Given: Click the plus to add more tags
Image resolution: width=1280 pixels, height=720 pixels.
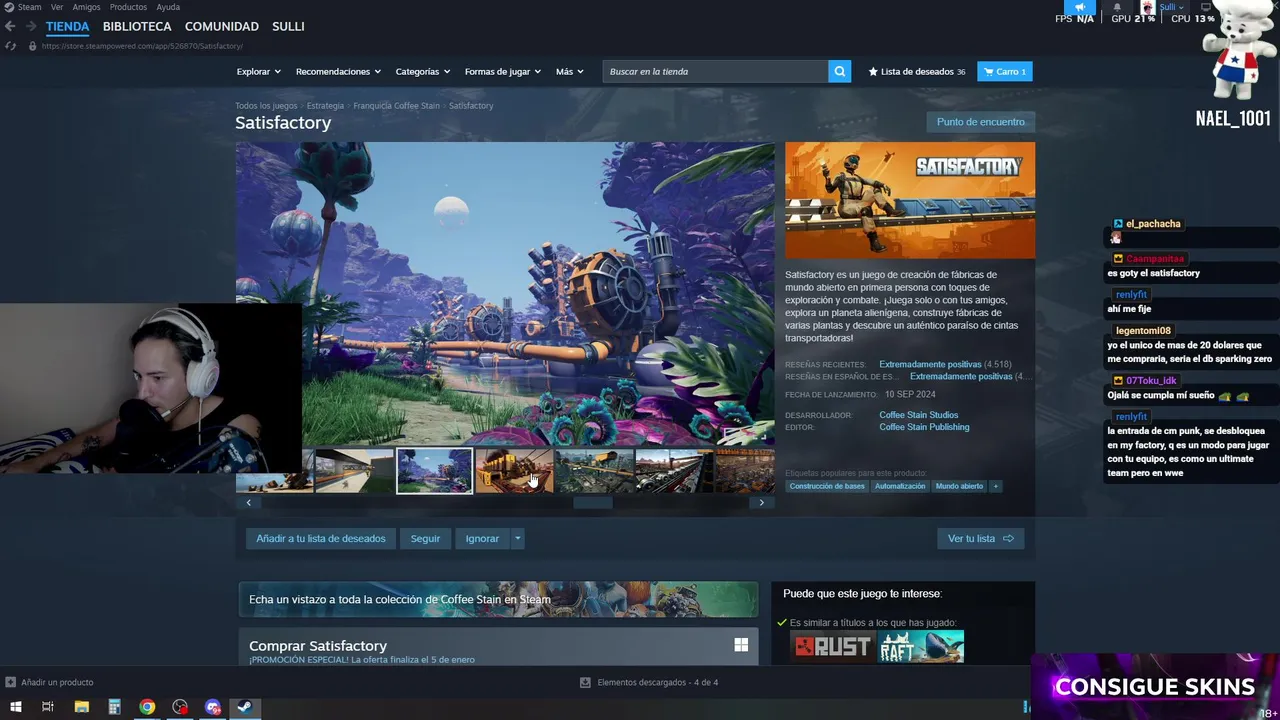Looking at the screenshot, I should [x=995, y=486].
